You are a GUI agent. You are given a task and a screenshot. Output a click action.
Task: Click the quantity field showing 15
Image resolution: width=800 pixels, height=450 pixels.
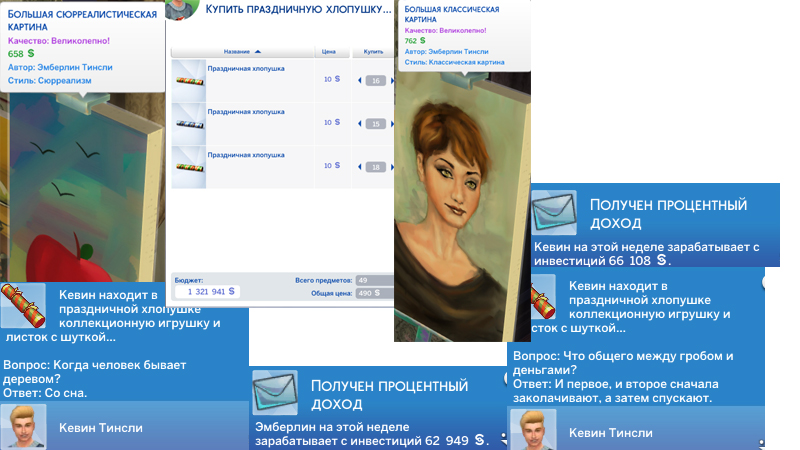(376, 123)
